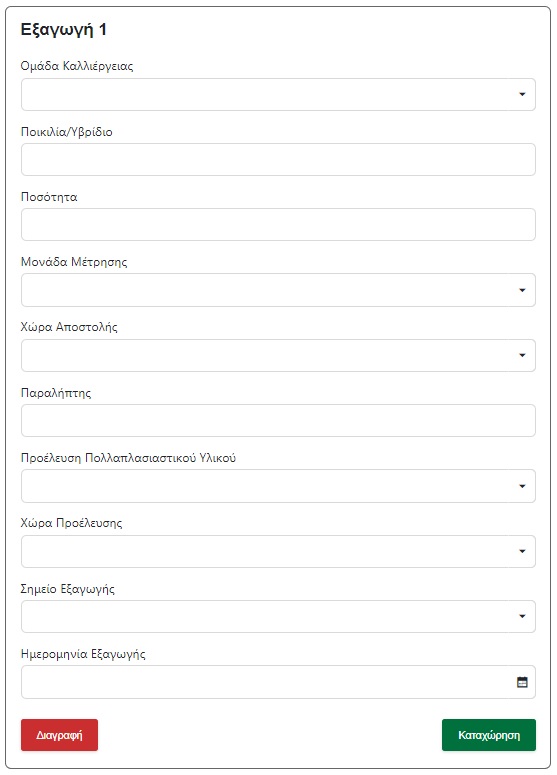The height and width of the screenshot is (775, 557).
Task: Click into the Ποσότητα input box
Action: pos(278,225)
